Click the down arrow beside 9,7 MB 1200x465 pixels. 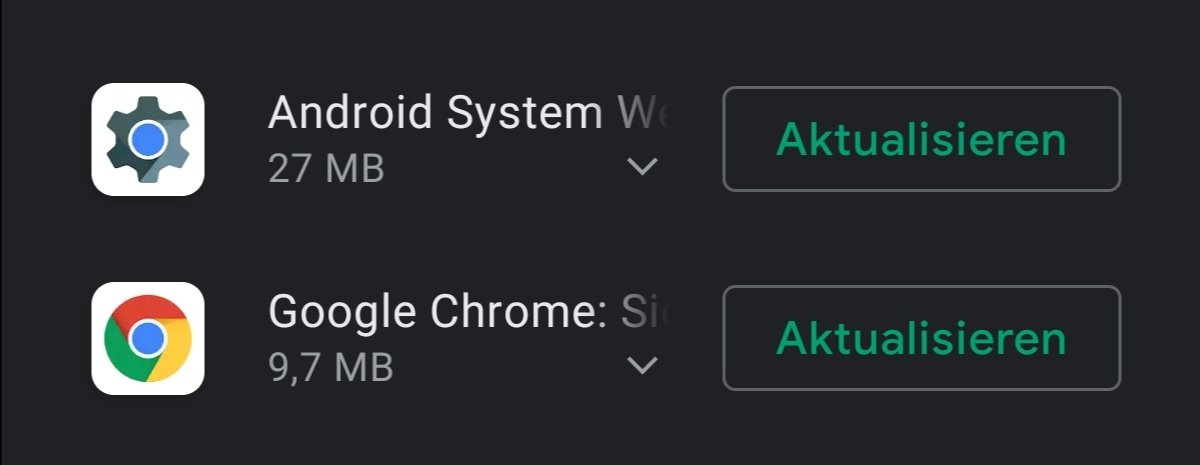pyautogui.click(x=642, y=366)
